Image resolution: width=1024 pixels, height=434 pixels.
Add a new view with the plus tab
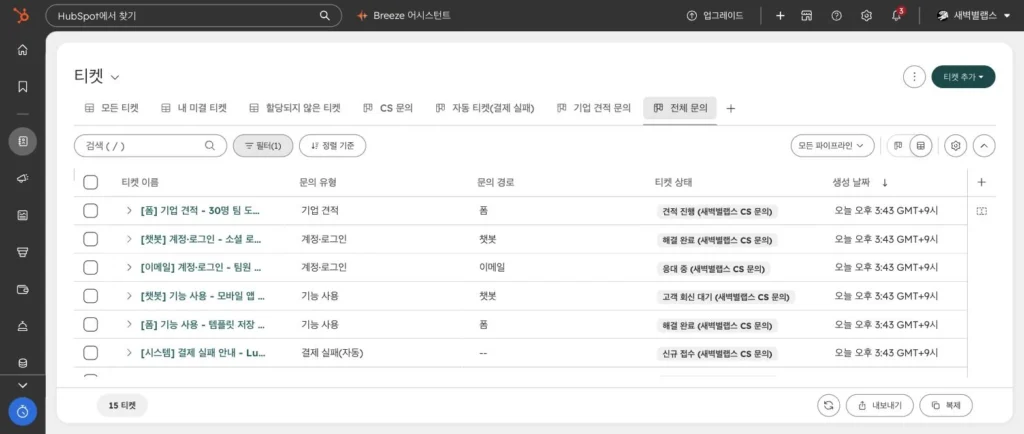[731, 108]
